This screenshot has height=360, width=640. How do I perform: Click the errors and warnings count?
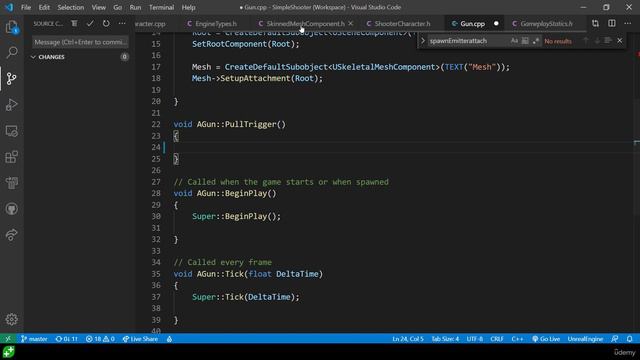click(x=100, y=339)
